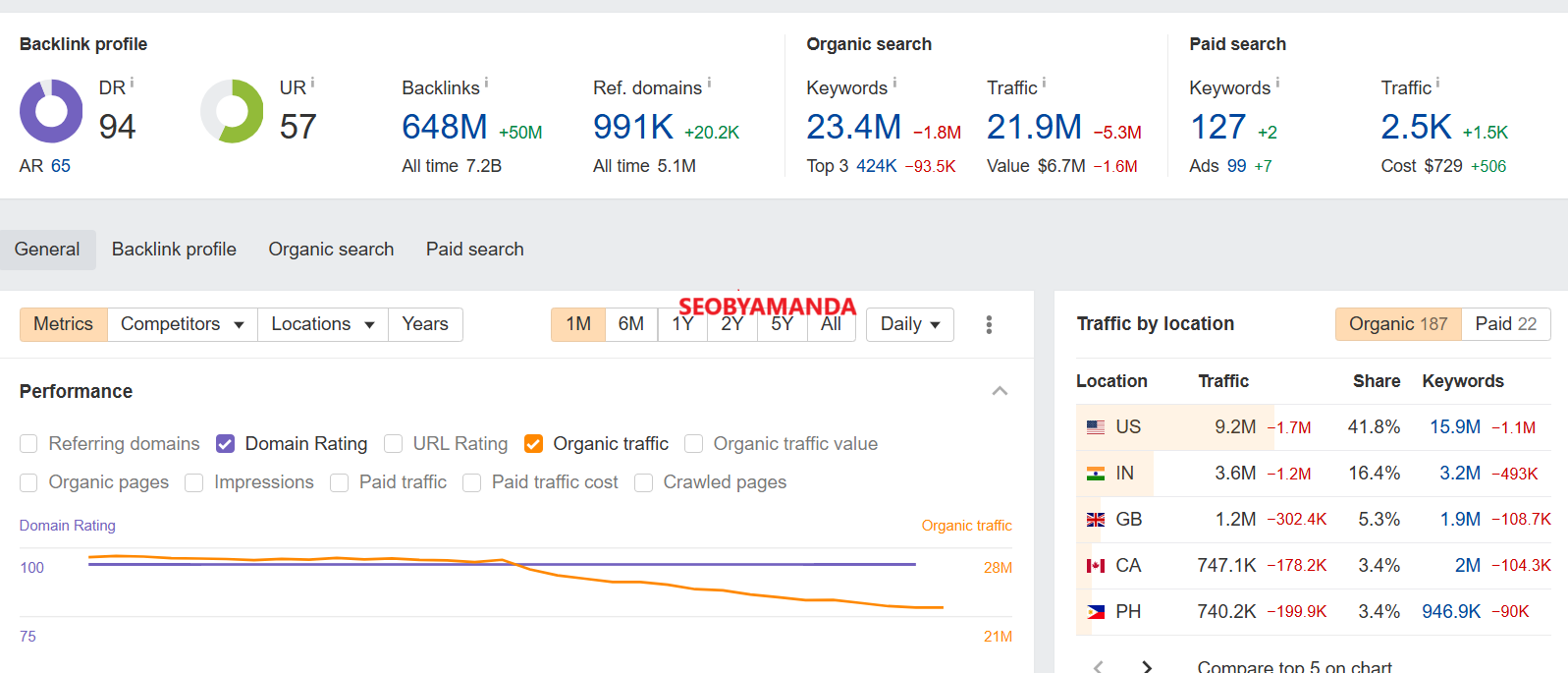Collapse the Performance section
Image resolution: width=1568 pixels, height=673 pixels.
click(1000, 391)
